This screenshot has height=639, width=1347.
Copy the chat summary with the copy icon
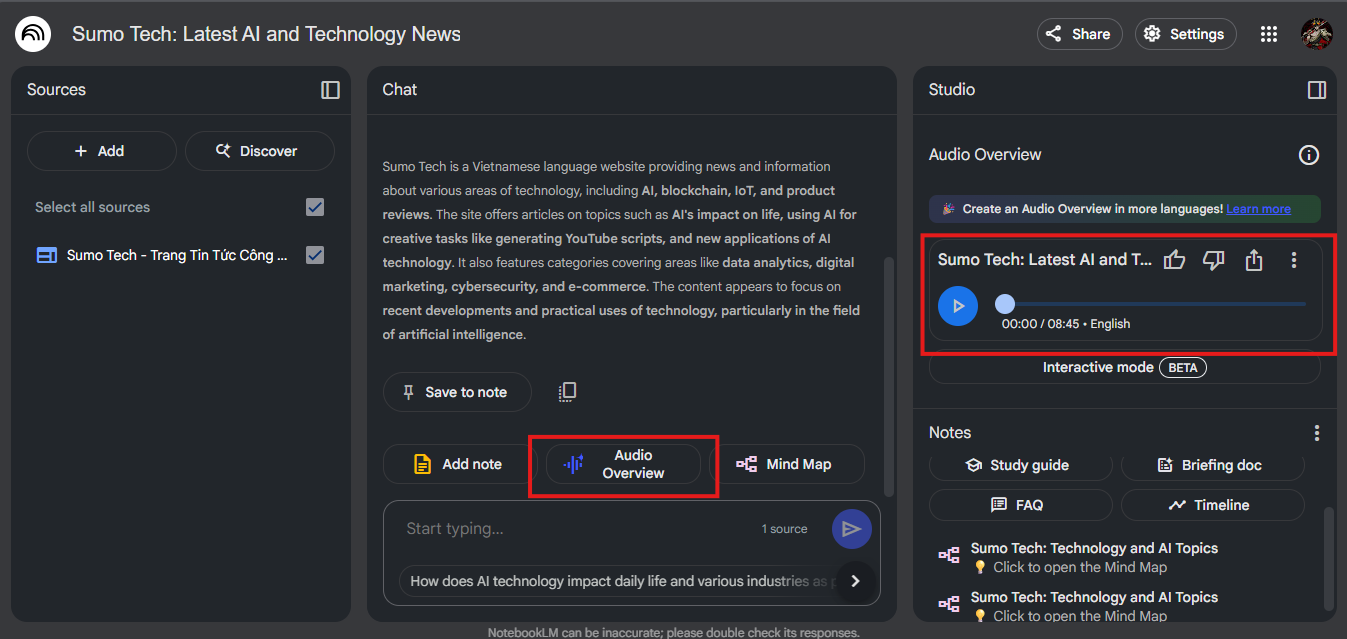[567, 392]
